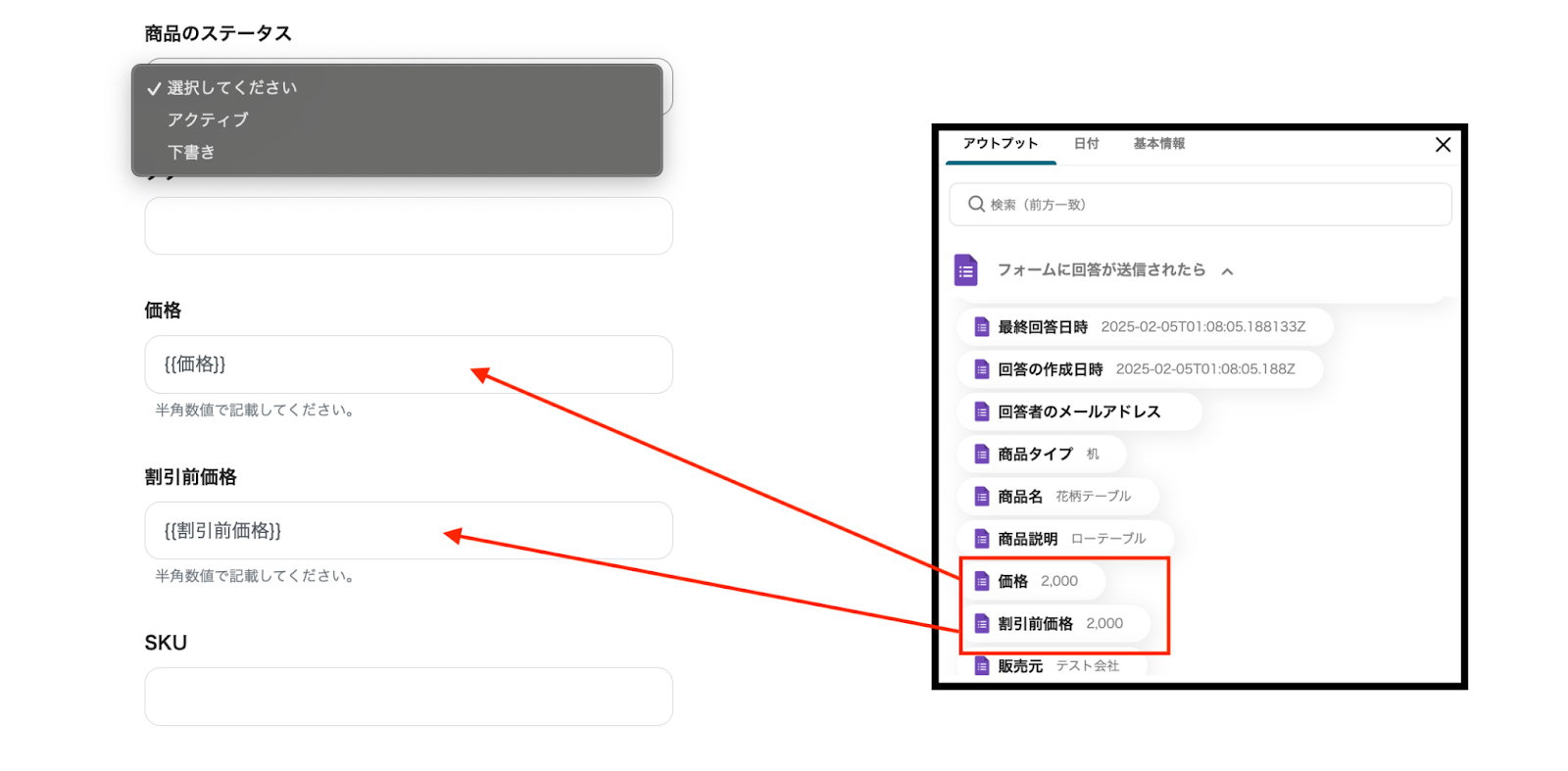1568x771 pixels.
Task: Click the form icon next to 回答者のメールアドレス
Action: pyautogui.click(x=981, y=411)
